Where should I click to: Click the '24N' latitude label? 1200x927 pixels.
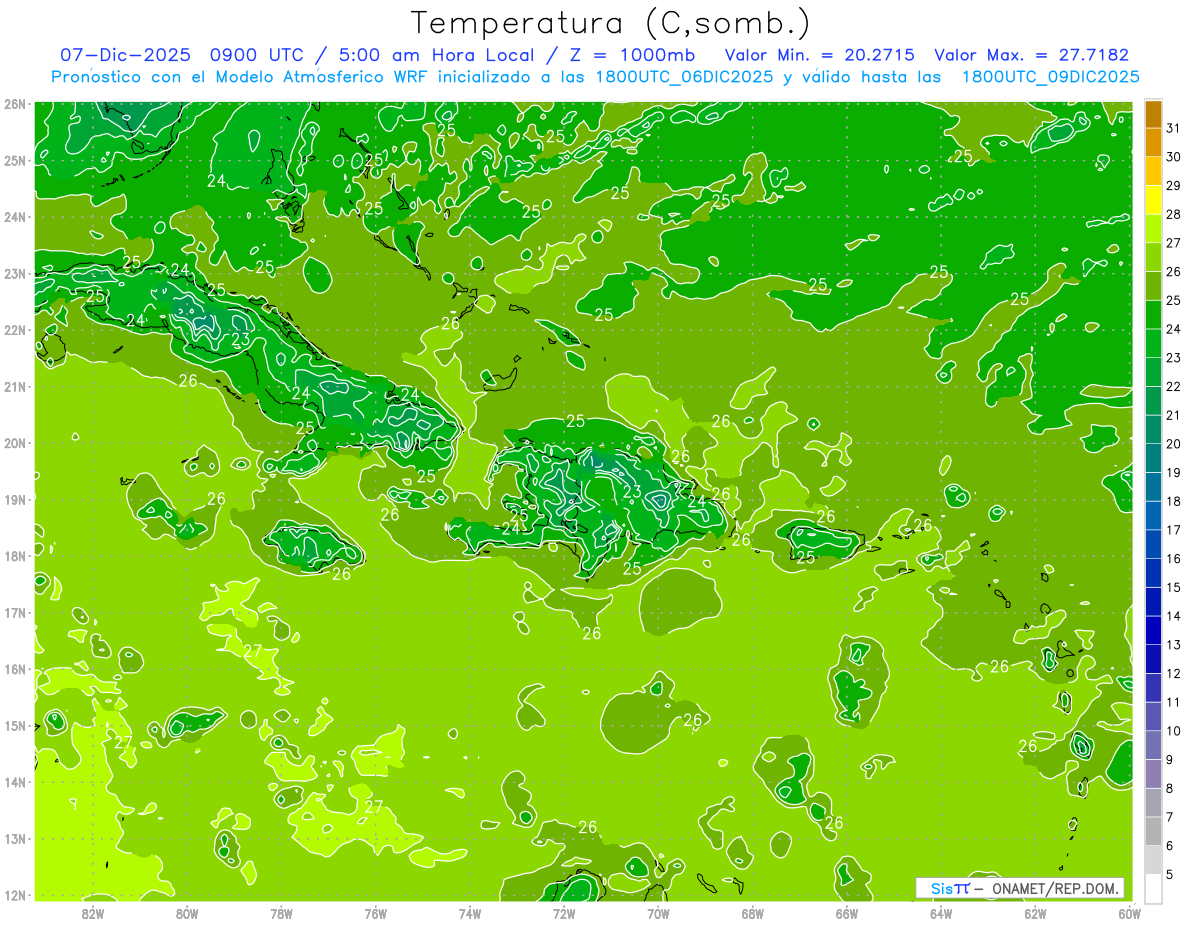[15, 217]
